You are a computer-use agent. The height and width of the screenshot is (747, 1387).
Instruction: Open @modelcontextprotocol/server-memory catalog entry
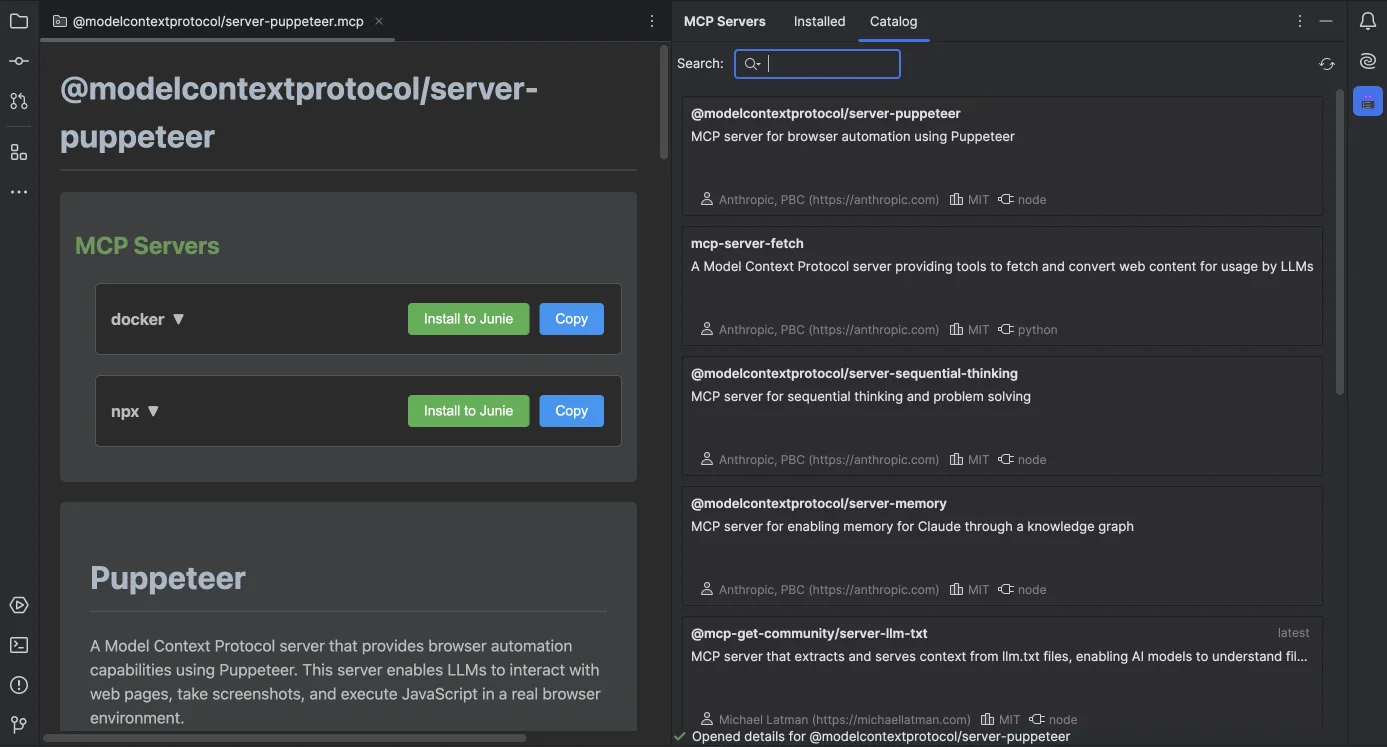click(1002, 546)
